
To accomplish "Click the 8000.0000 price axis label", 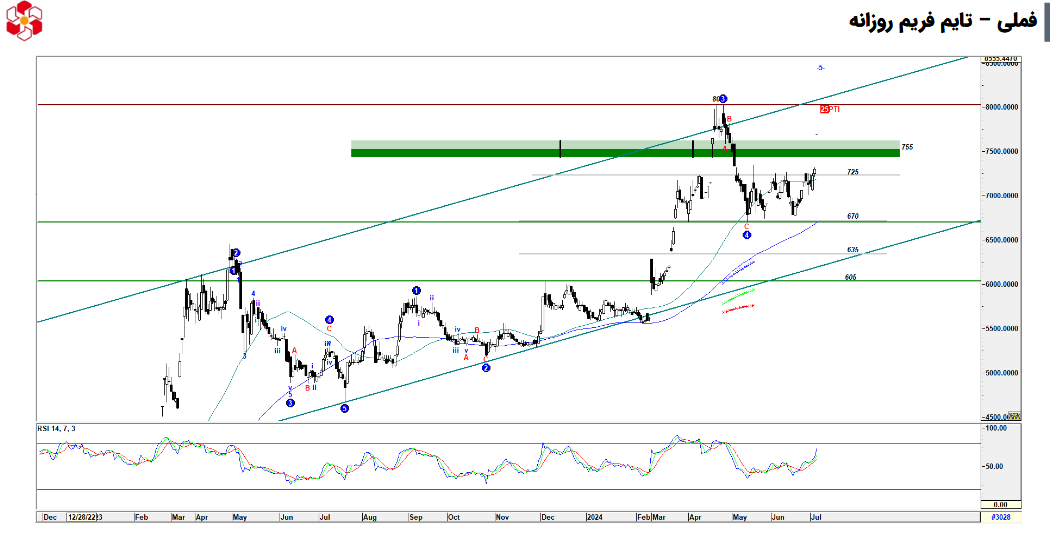I will pyautogui.click(x=1002, y=107).
